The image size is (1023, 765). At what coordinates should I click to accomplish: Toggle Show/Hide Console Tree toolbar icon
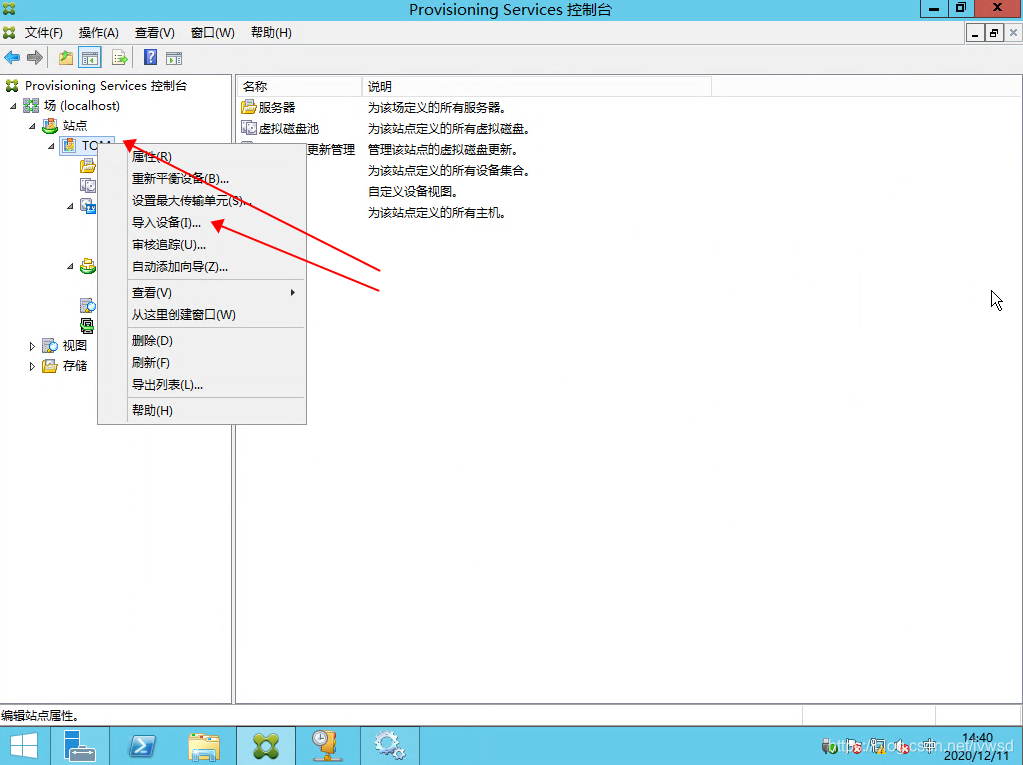point(90,58)
